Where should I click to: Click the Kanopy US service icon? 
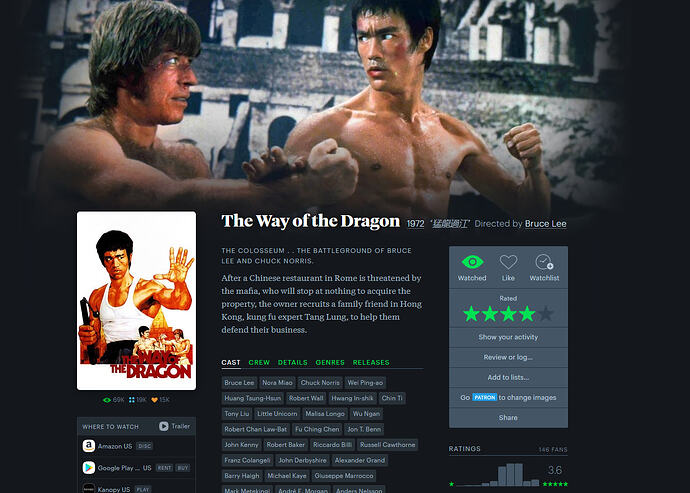(x=89, y=489)
